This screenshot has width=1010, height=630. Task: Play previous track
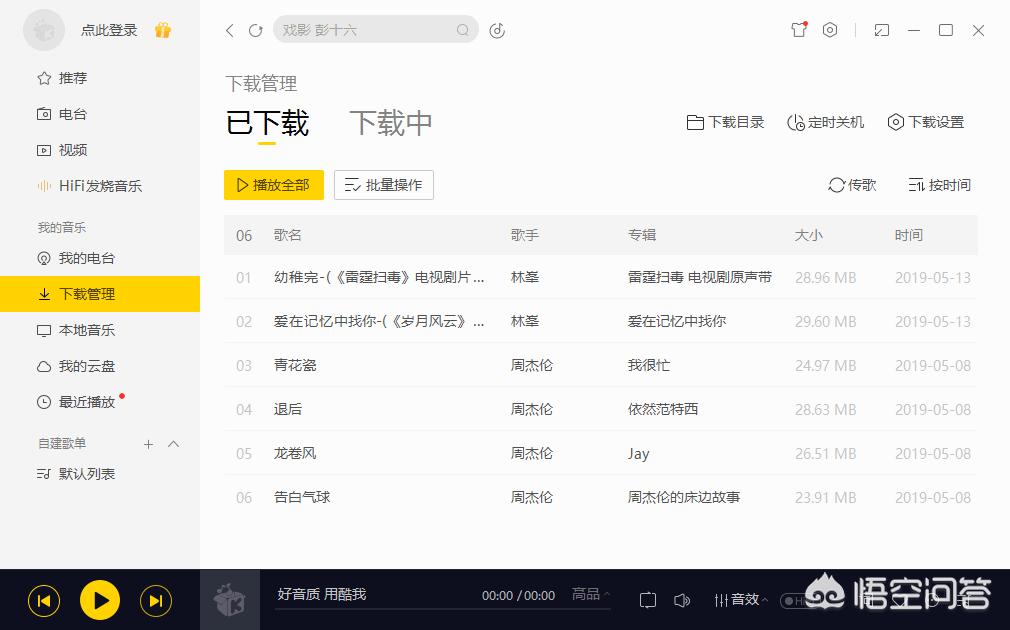coord(44,601)
